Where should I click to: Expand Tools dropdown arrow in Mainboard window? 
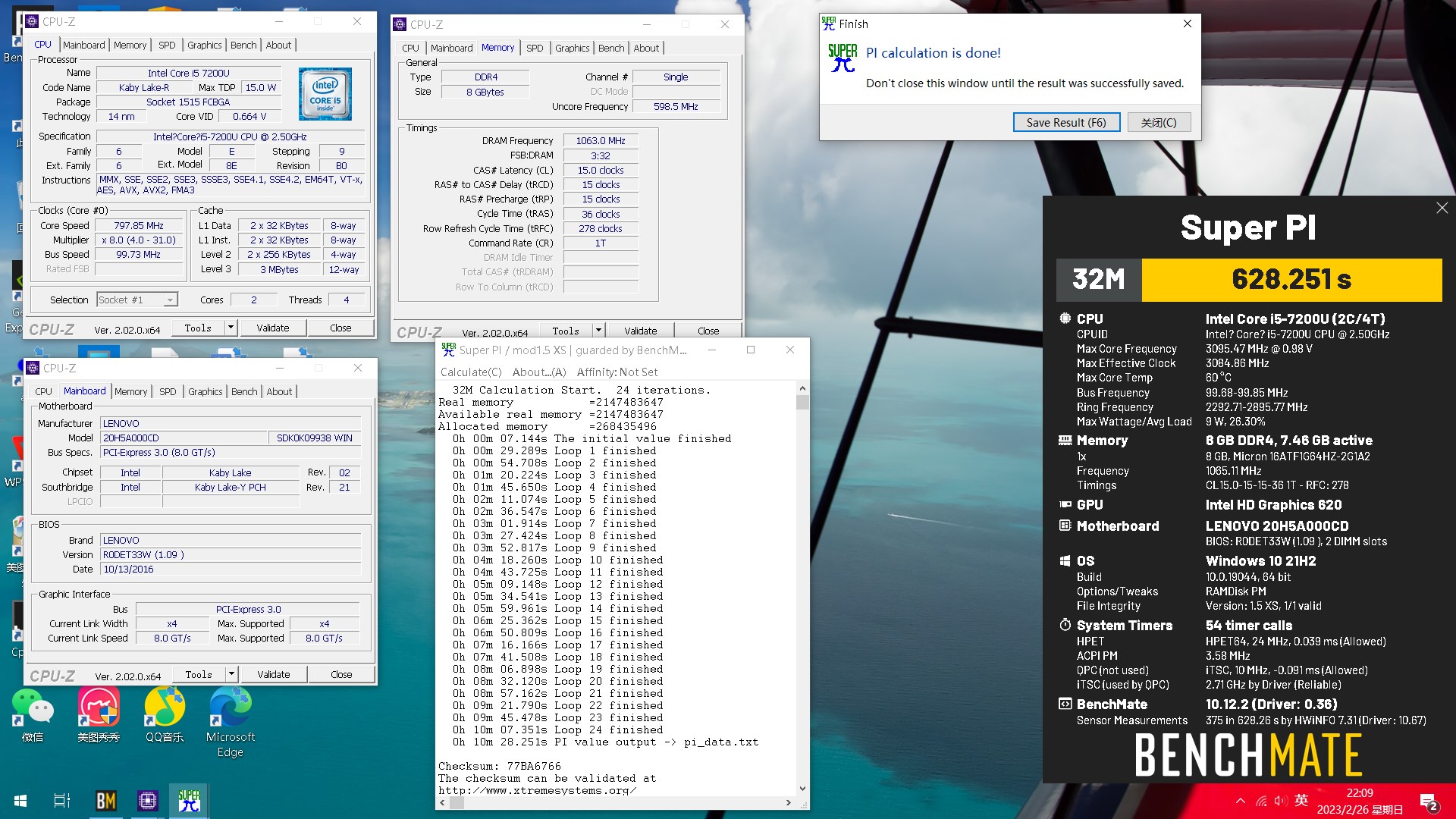pyautogui.click(x=231, y=673)
